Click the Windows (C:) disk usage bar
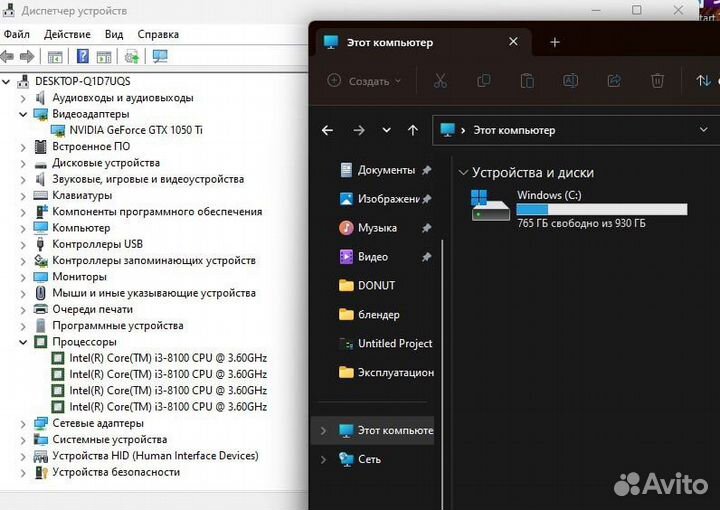 point(602,210)
